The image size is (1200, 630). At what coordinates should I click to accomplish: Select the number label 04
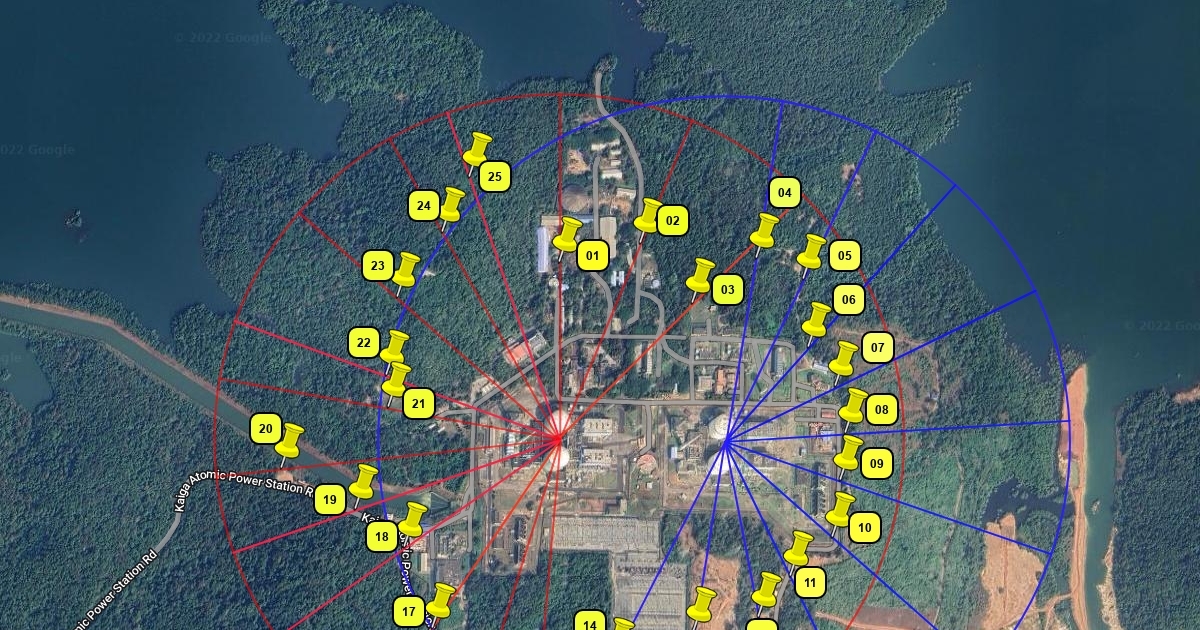coord(784,192)
